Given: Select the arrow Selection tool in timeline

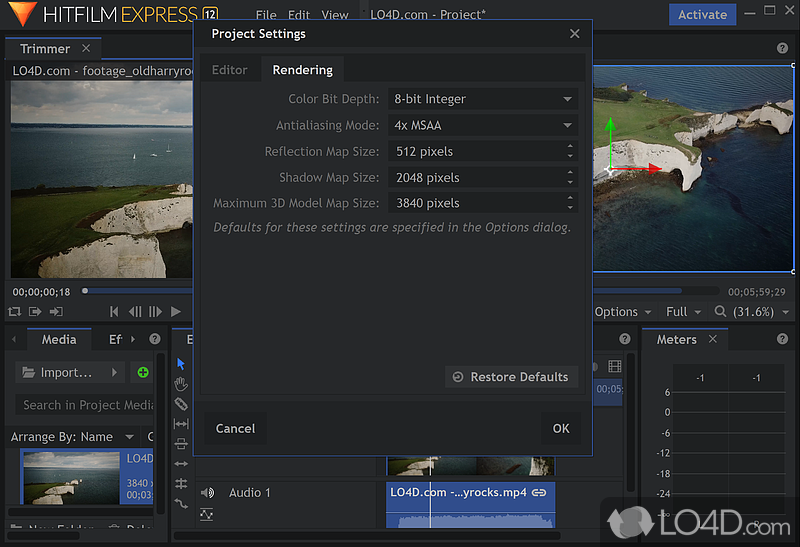Looking at the screenshot, I should [x=181, y=364].
